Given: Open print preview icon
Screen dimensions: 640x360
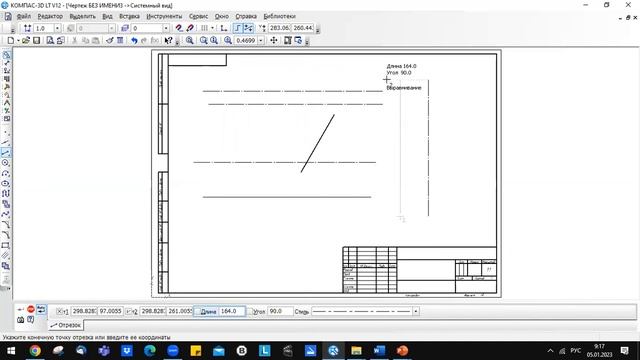Looking at the screenshot, I should tap(50, 40).
